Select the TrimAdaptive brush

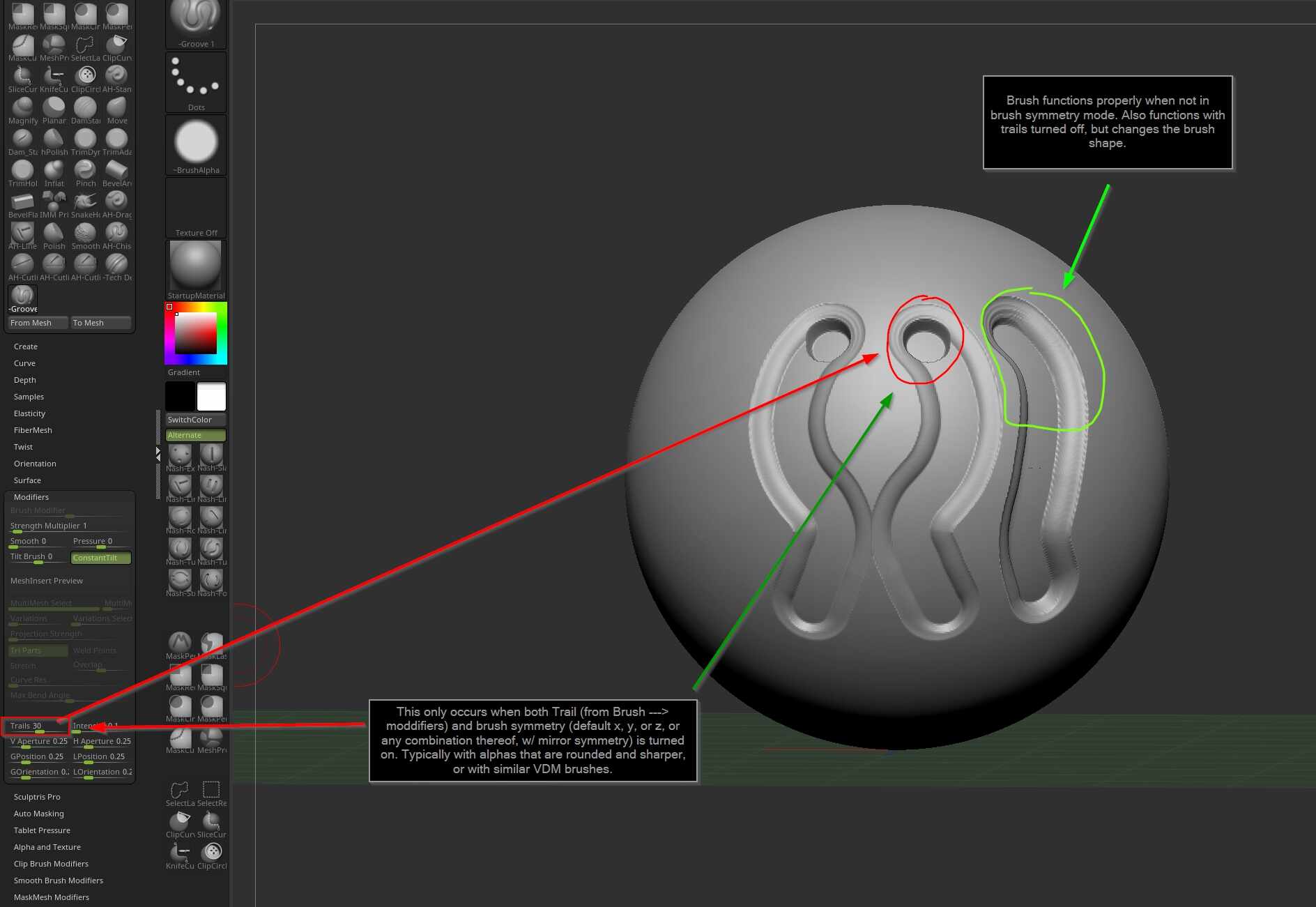pyautogui.click(x=116, y=142)
